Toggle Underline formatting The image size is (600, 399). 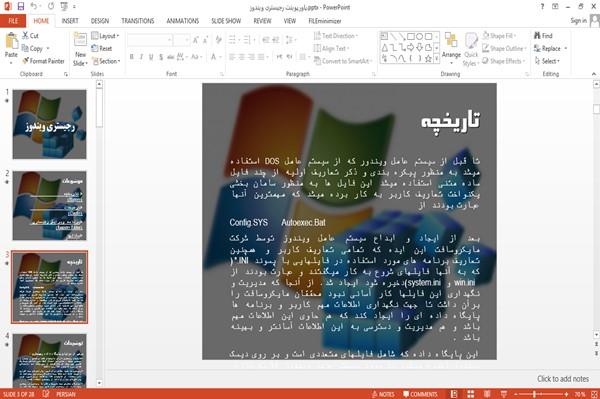pos(151,57)
